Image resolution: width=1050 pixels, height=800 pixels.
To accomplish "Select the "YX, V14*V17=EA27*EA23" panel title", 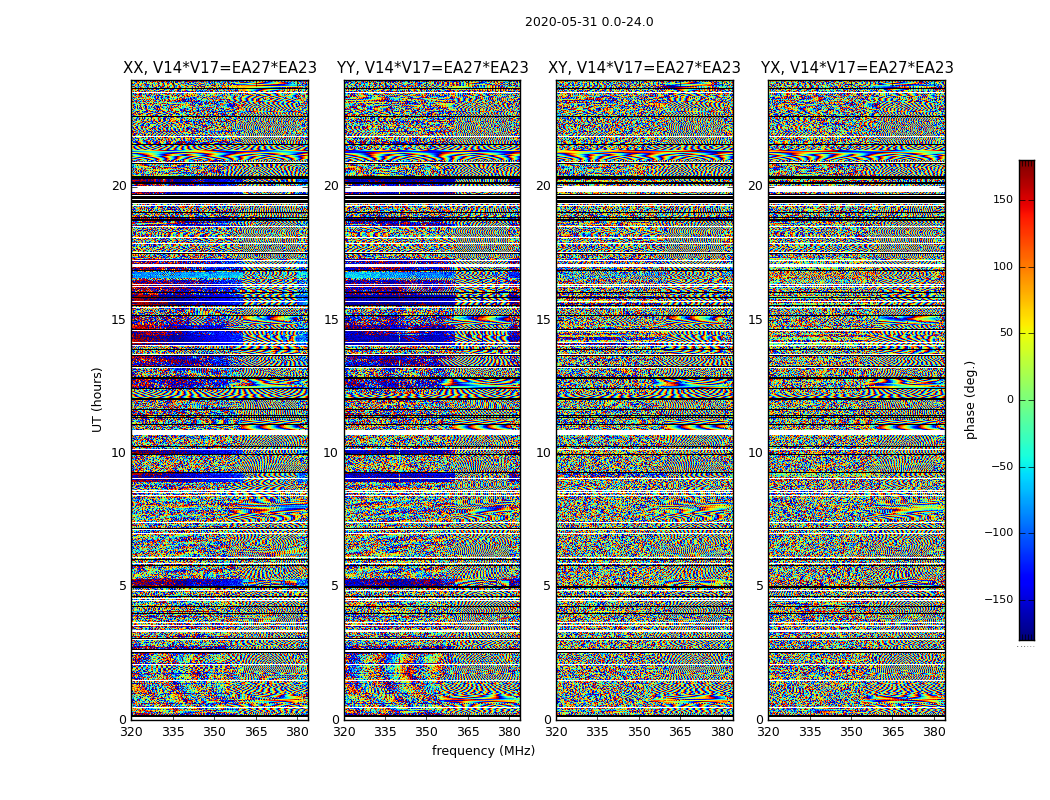I will 857,68.
